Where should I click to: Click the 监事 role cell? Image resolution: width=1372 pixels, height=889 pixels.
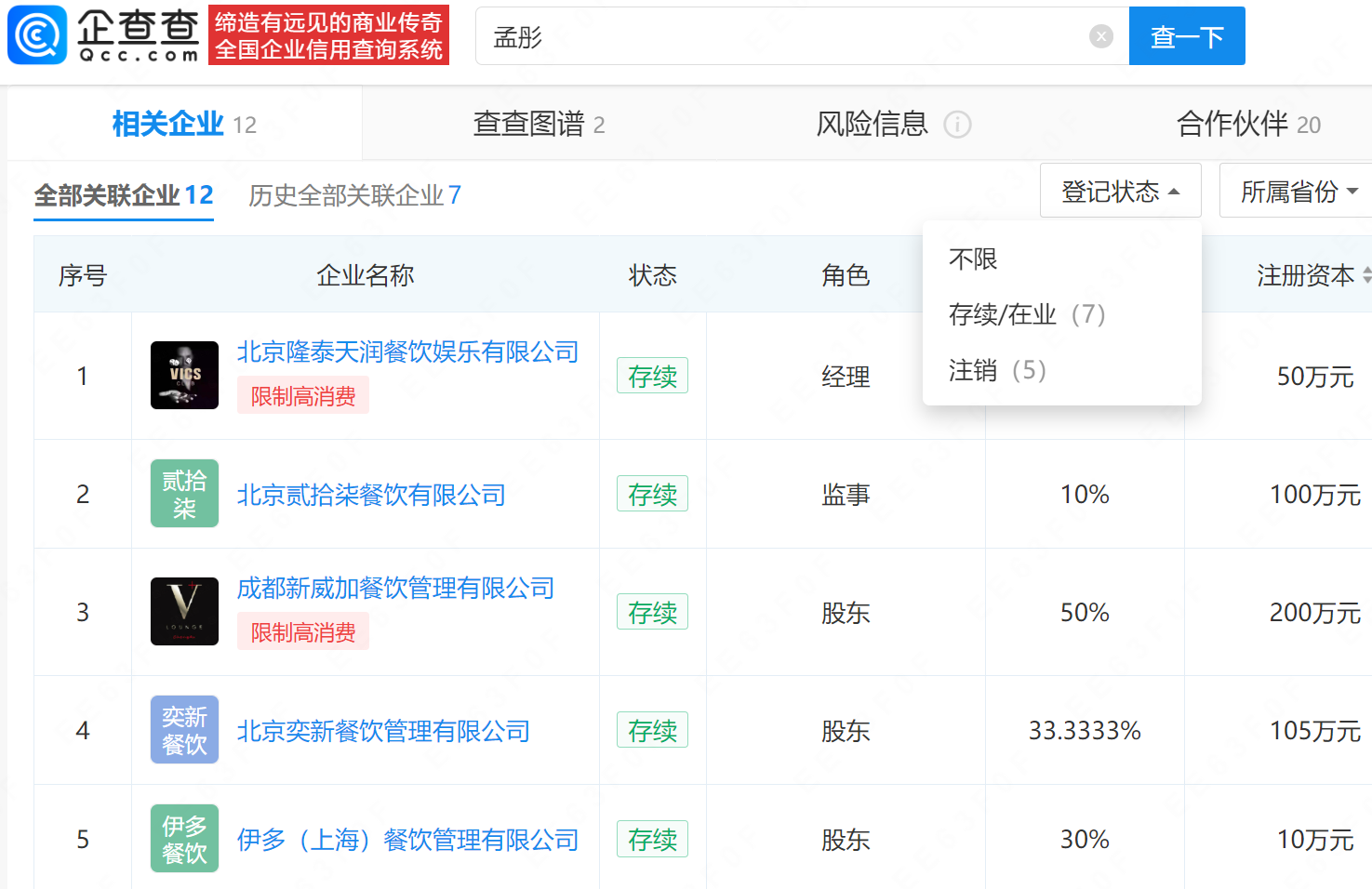[846, 495]
